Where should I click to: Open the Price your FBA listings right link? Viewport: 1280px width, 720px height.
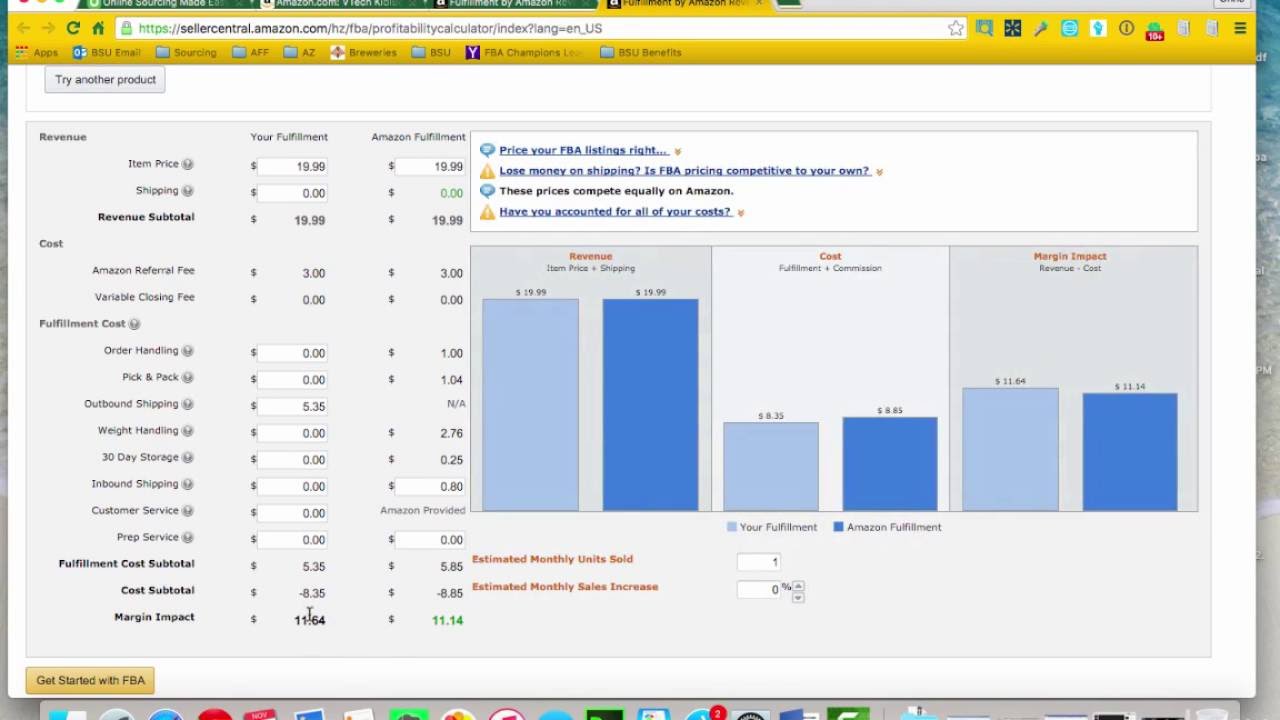point(583,150)
